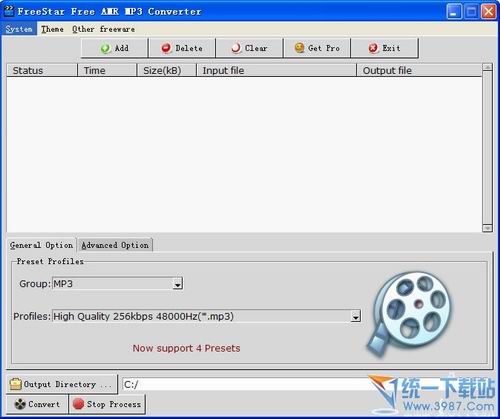Click the output path field showing C:/
Image resolution: width=500 pixels, height=419 pixels.
click(247, 384)
